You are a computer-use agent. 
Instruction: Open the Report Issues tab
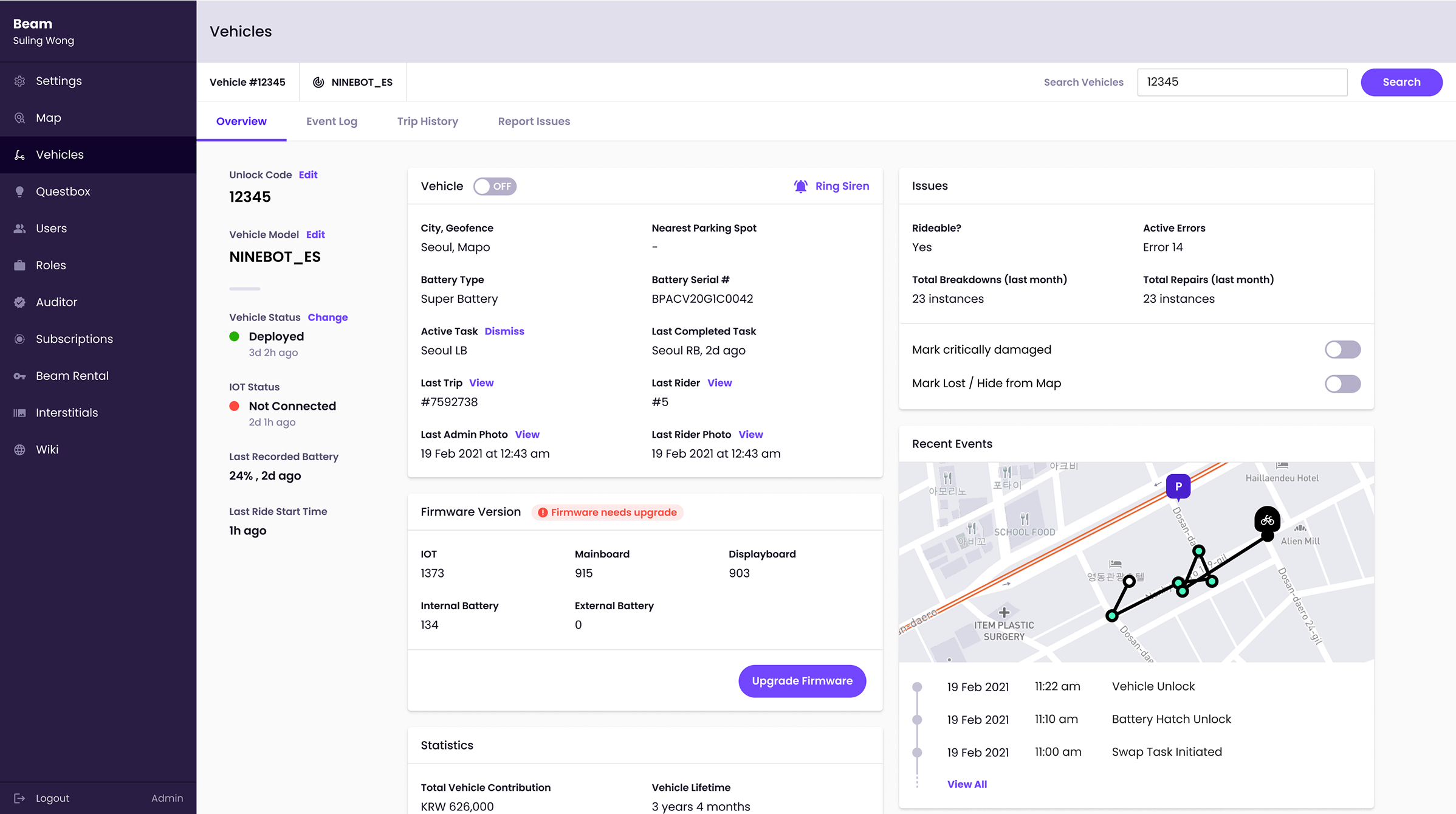[x=534, y=122]
